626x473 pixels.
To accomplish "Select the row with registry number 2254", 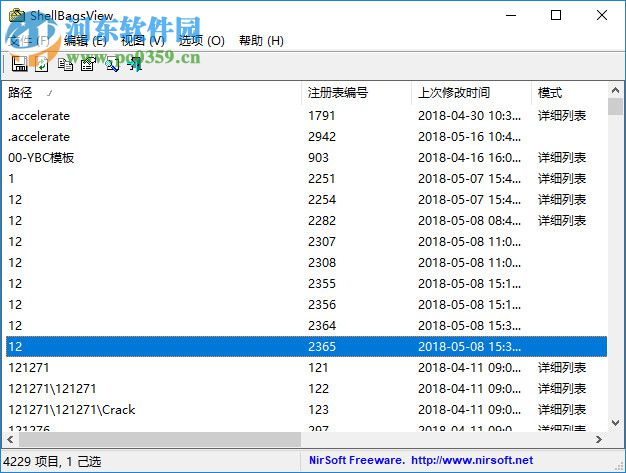I will [307, 200].
